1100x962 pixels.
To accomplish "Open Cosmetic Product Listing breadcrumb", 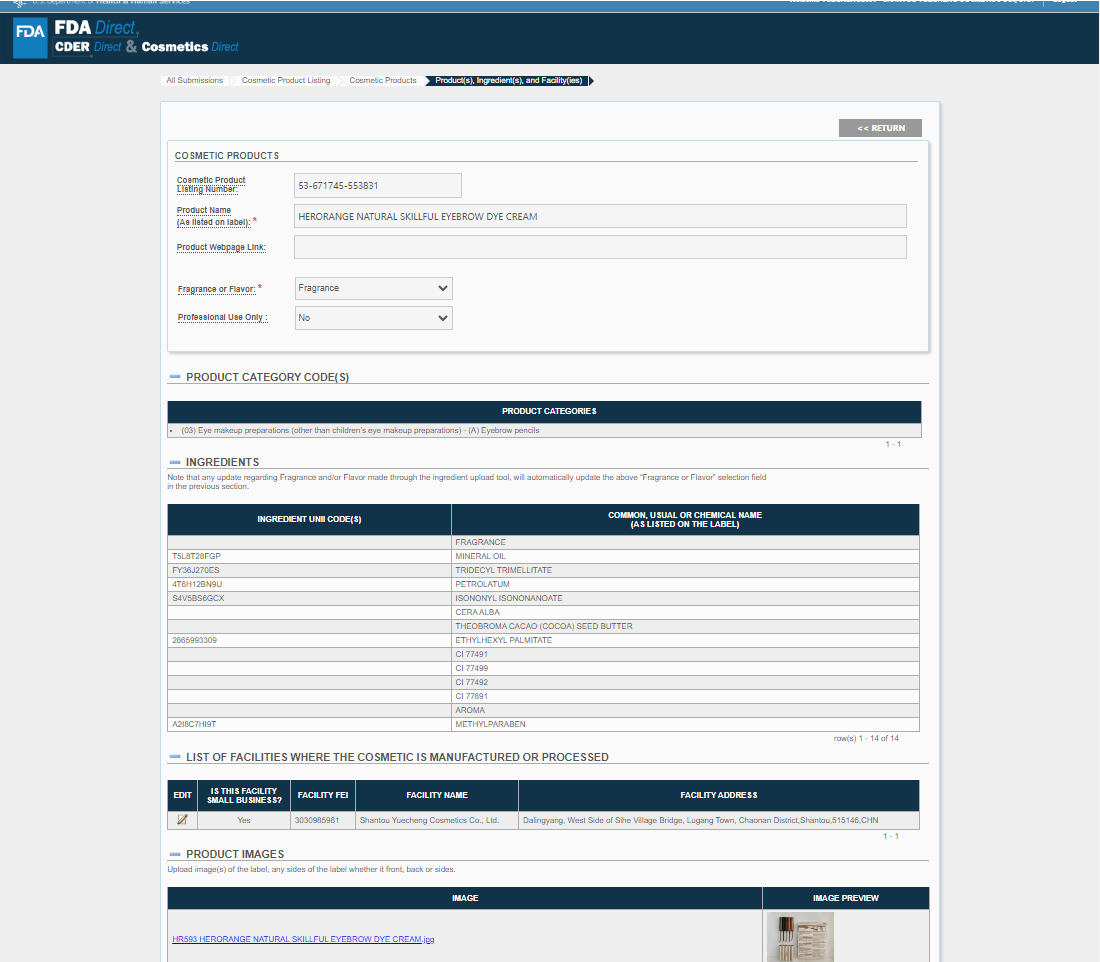I will tap(285, 80).
